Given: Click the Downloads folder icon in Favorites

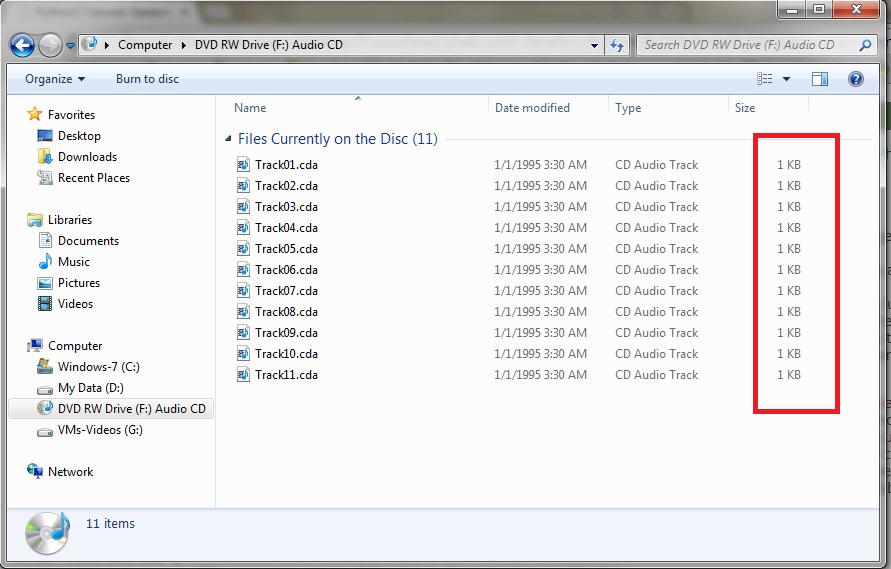Looking at the screenshot, I should [x=45, y=157].
